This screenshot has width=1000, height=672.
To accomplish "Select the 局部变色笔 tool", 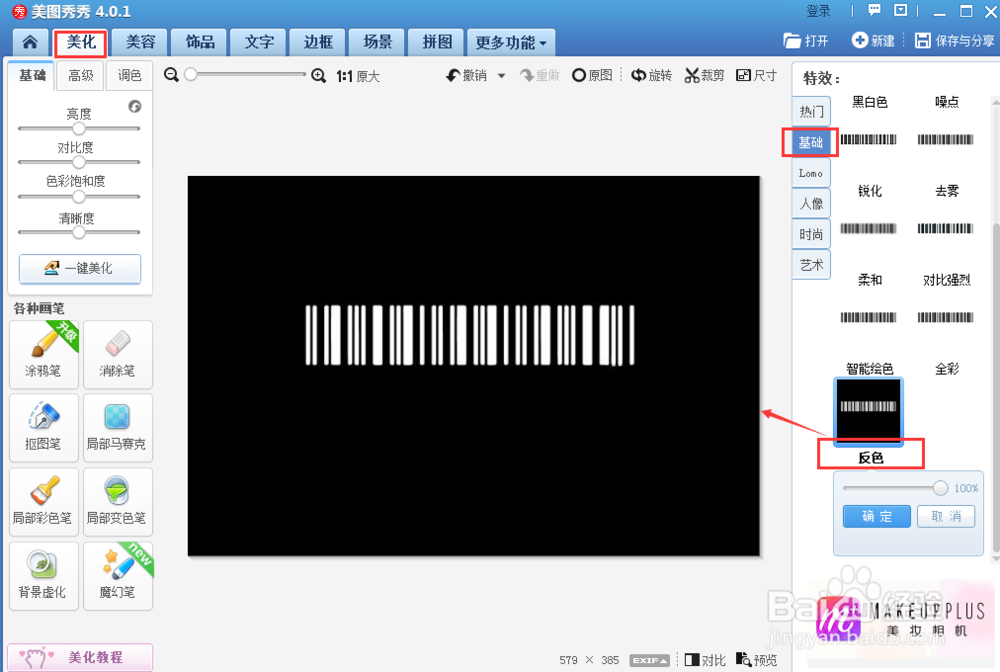I will [x=117, y=502].
